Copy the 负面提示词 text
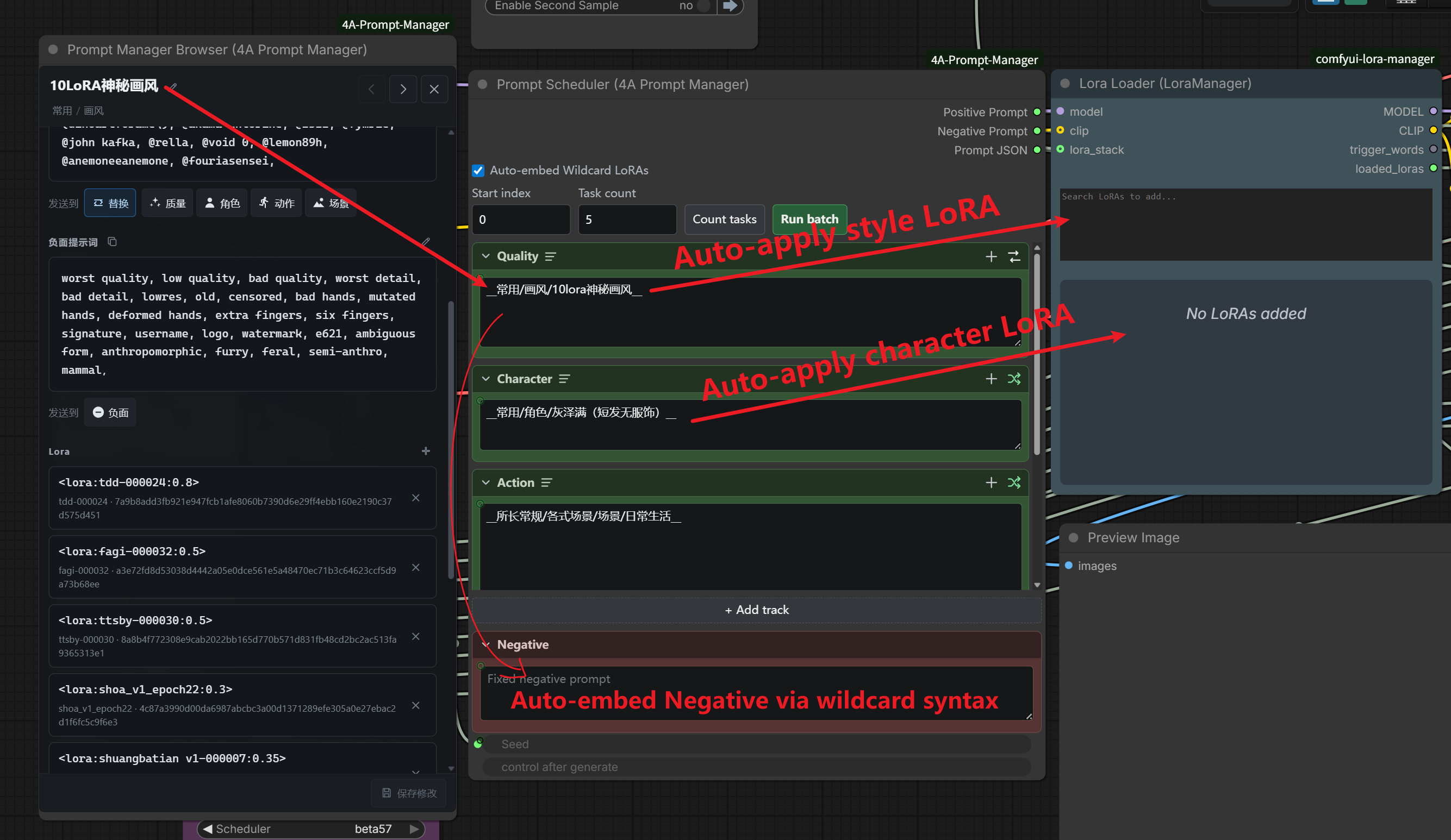This screenshot has width=1451, height=840. (x=113, y=242)
